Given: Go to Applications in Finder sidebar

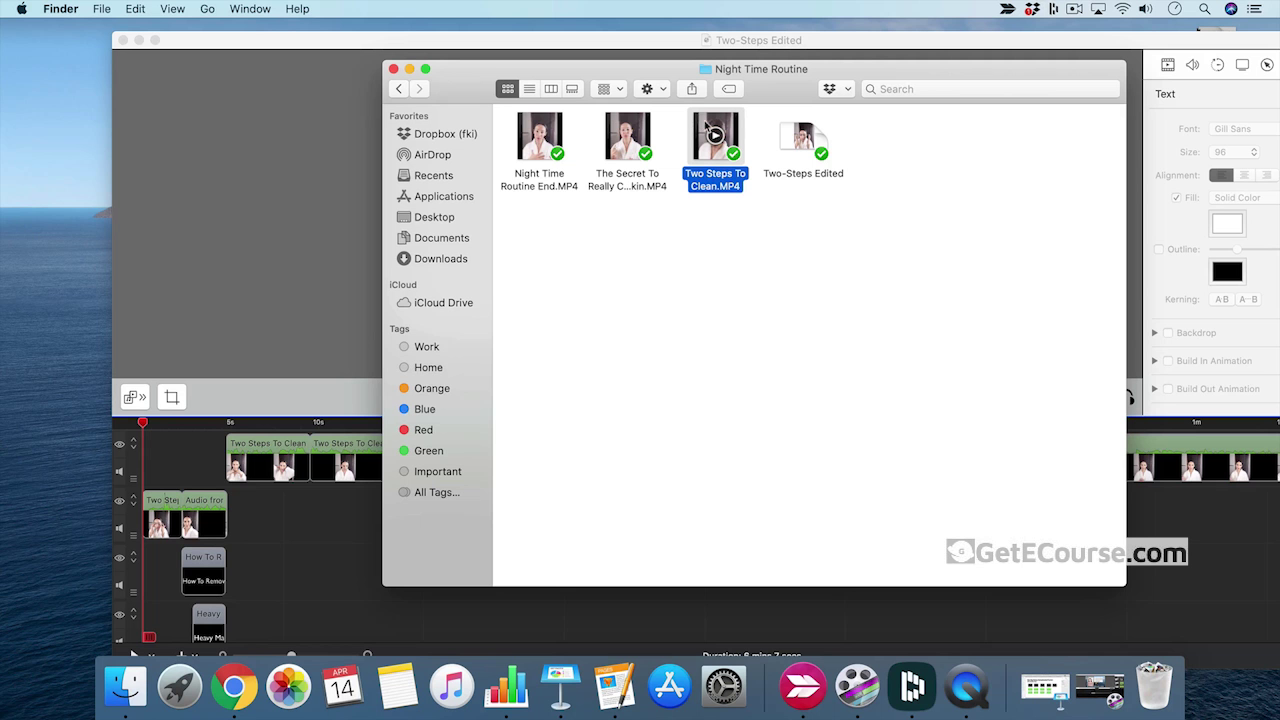Looking at the screenshot, I should coord(437,197).
